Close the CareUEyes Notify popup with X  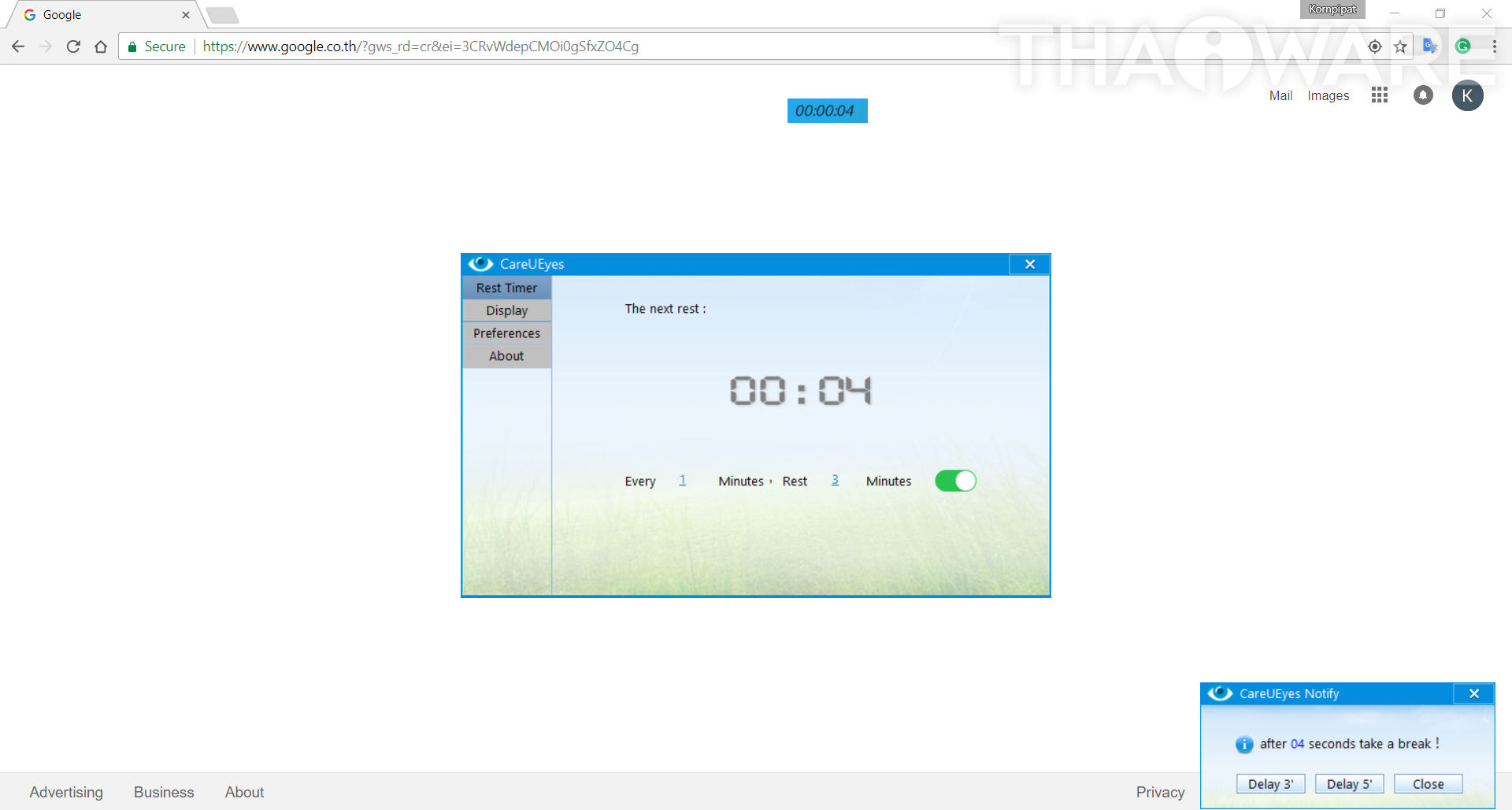point(1474,693)
